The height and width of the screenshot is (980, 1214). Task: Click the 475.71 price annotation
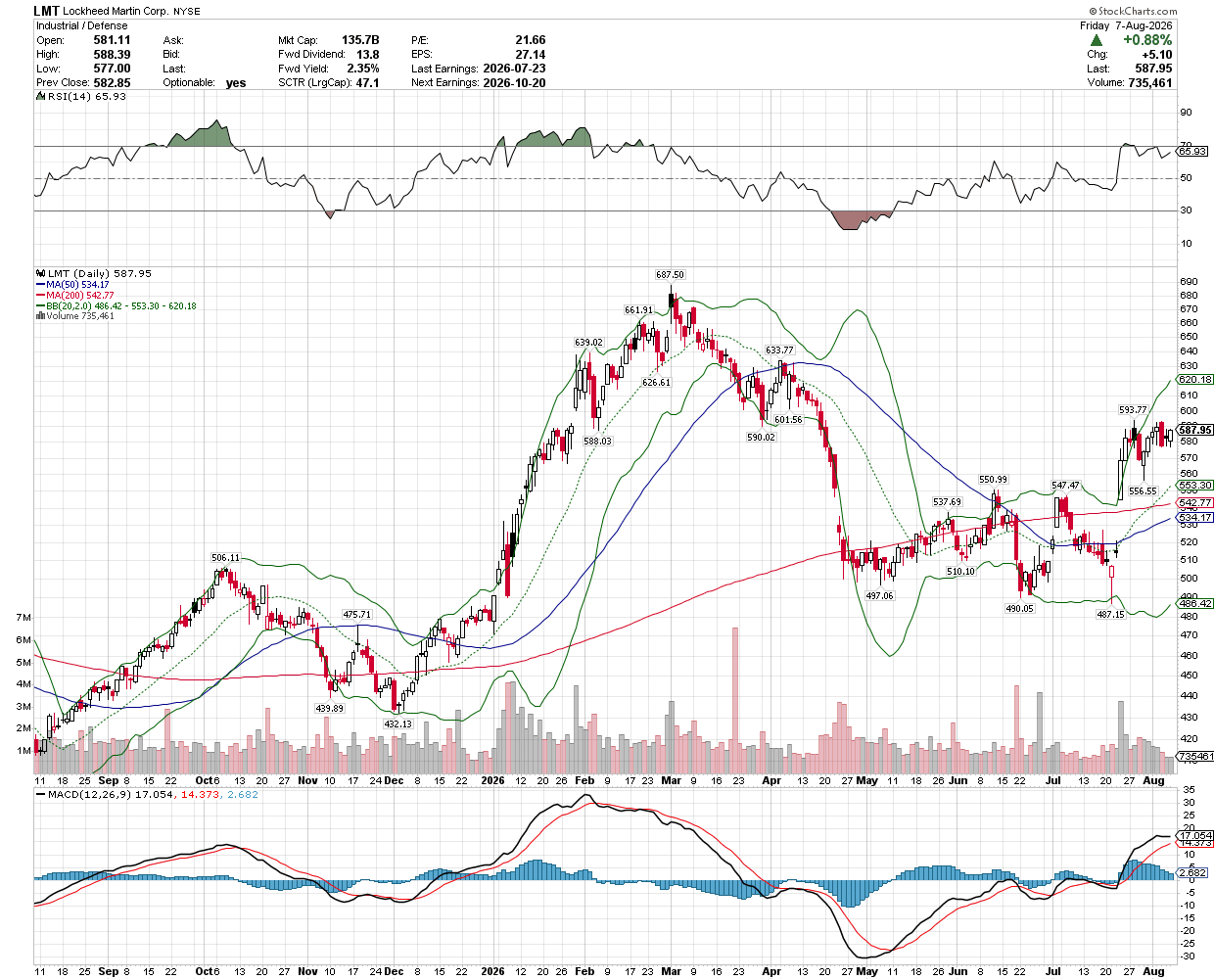point(356,615)
